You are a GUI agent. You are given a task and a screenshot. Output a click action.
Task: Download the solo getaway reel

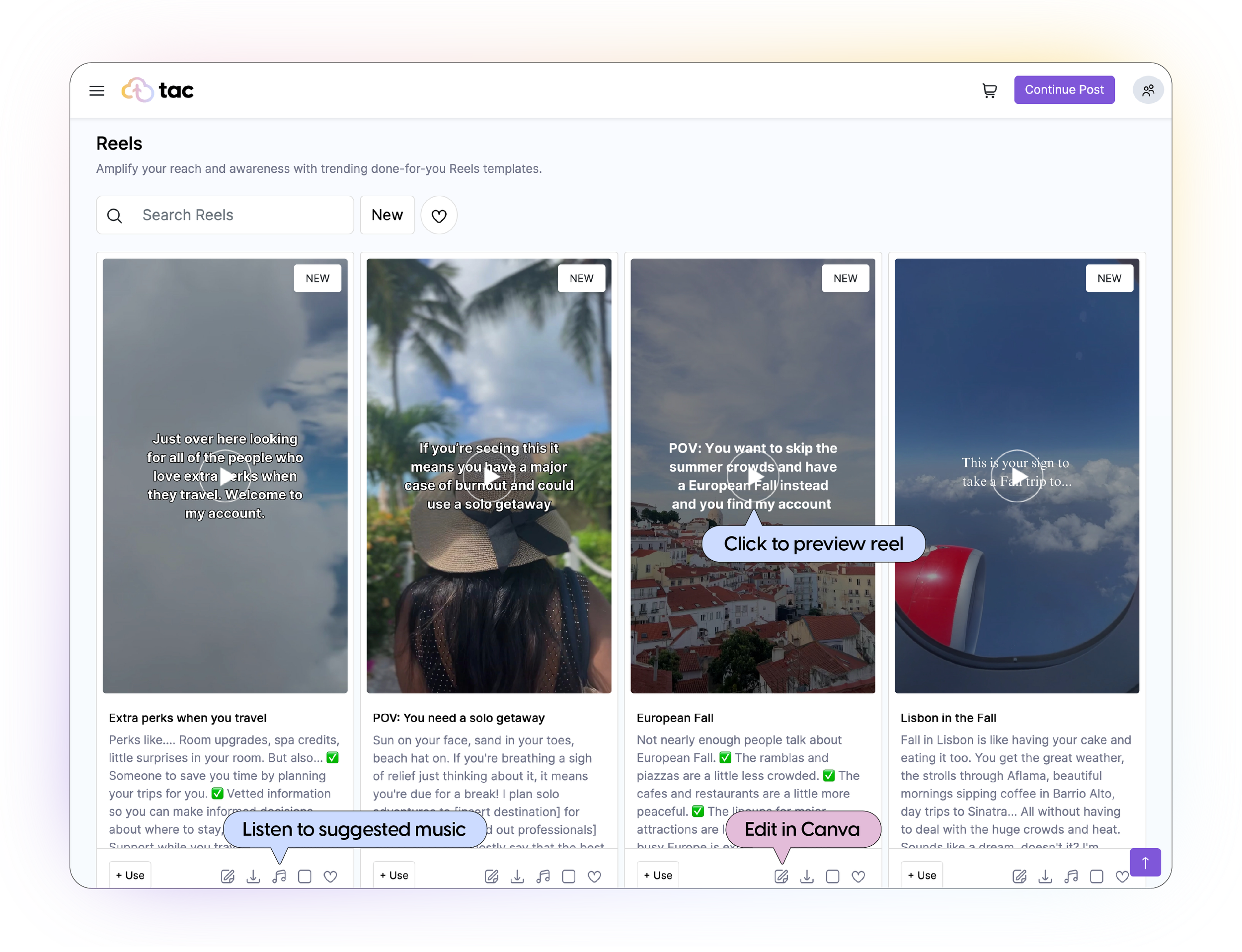coord(517,877)
